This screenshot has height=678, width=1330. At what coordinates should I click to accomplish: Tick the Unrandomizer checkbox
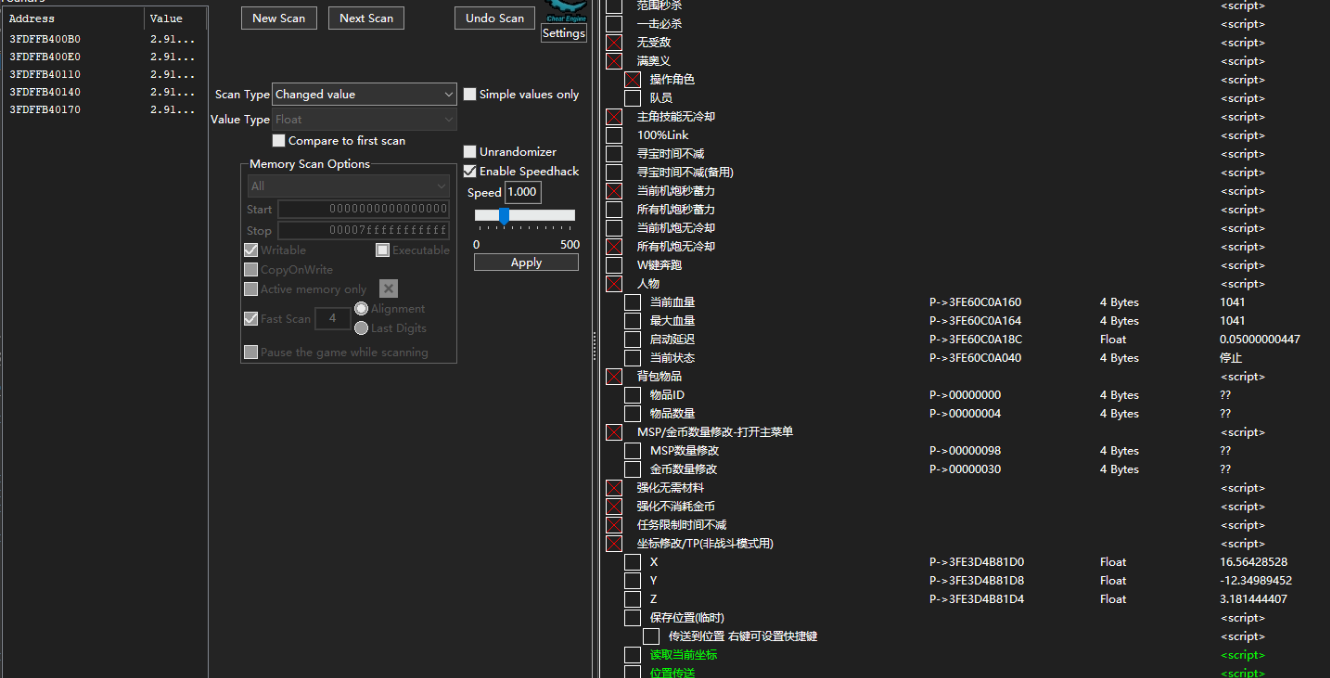pos(470,152)
